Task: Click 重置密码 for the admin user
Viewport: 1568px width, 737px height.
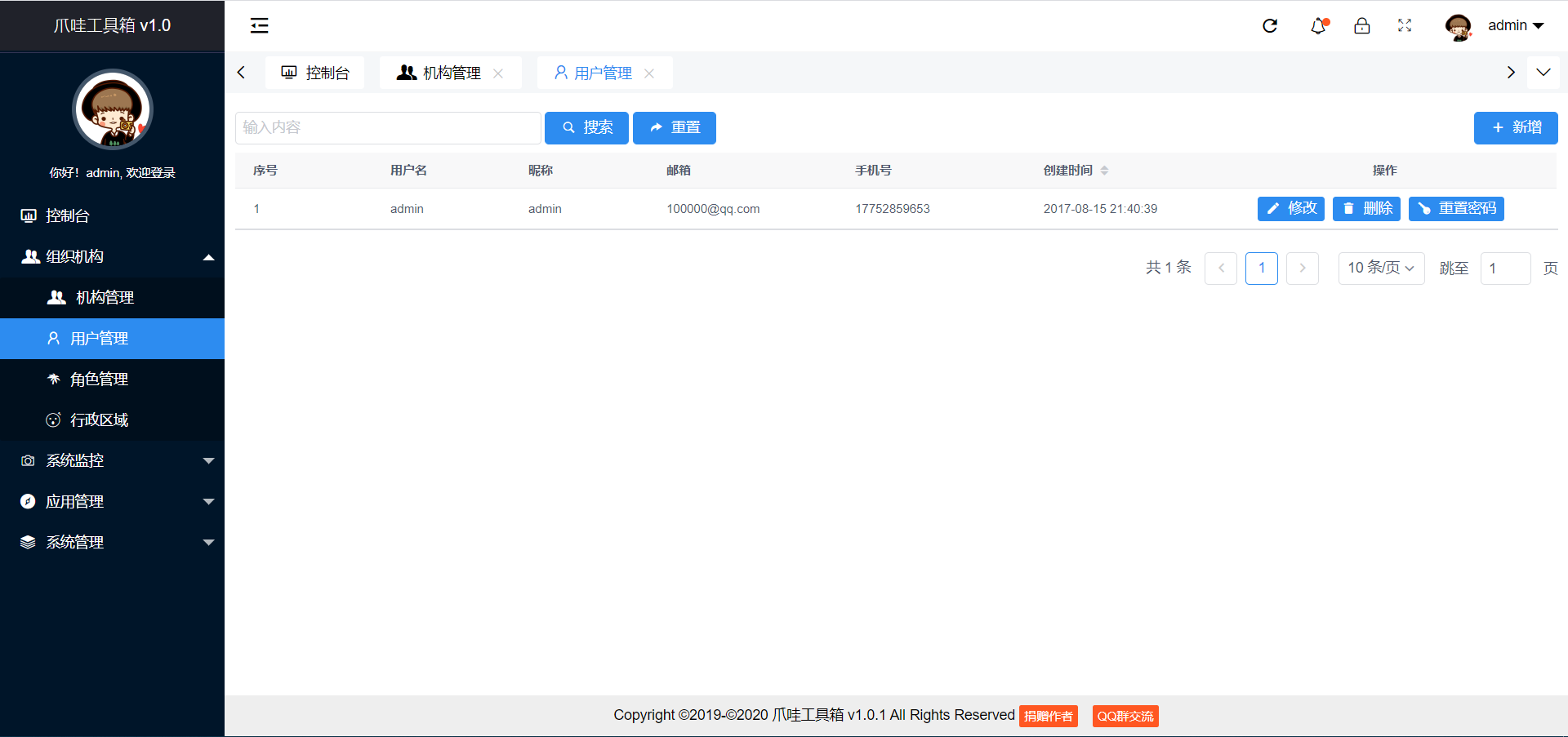Action: pyautogui.click(x=1456, y=208)
